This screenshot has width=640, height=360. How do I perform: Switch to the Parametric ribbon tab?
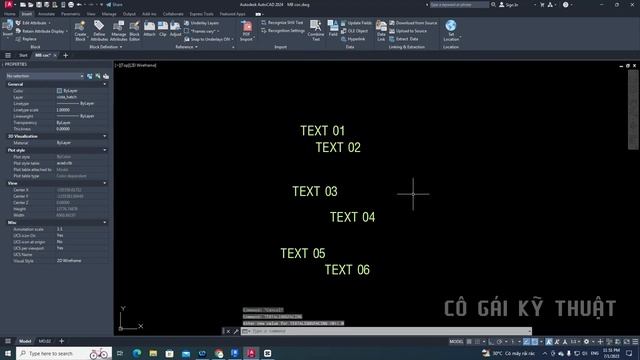(70, 14)
